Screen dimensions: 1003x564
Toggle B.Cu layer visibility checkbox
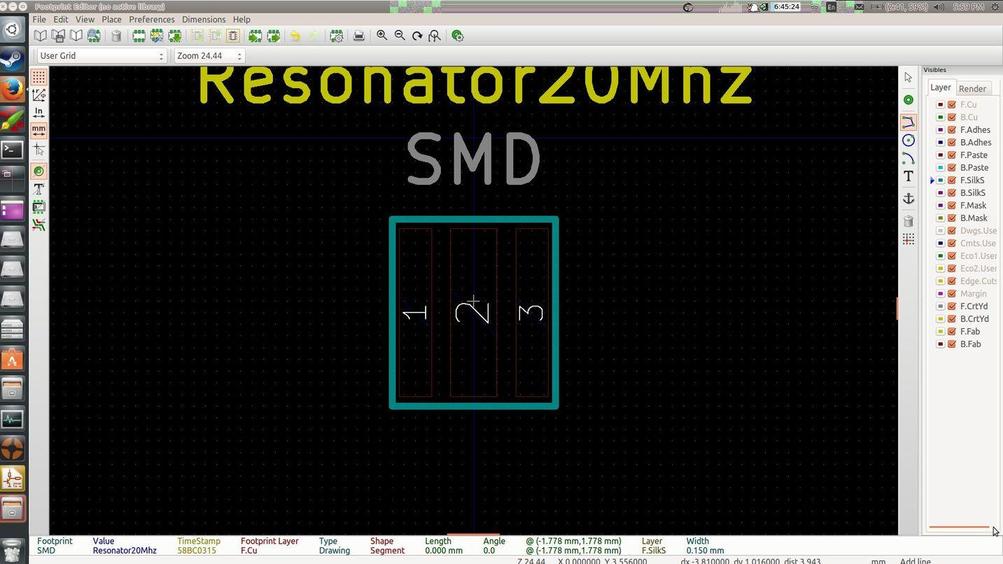click(952, 117)
